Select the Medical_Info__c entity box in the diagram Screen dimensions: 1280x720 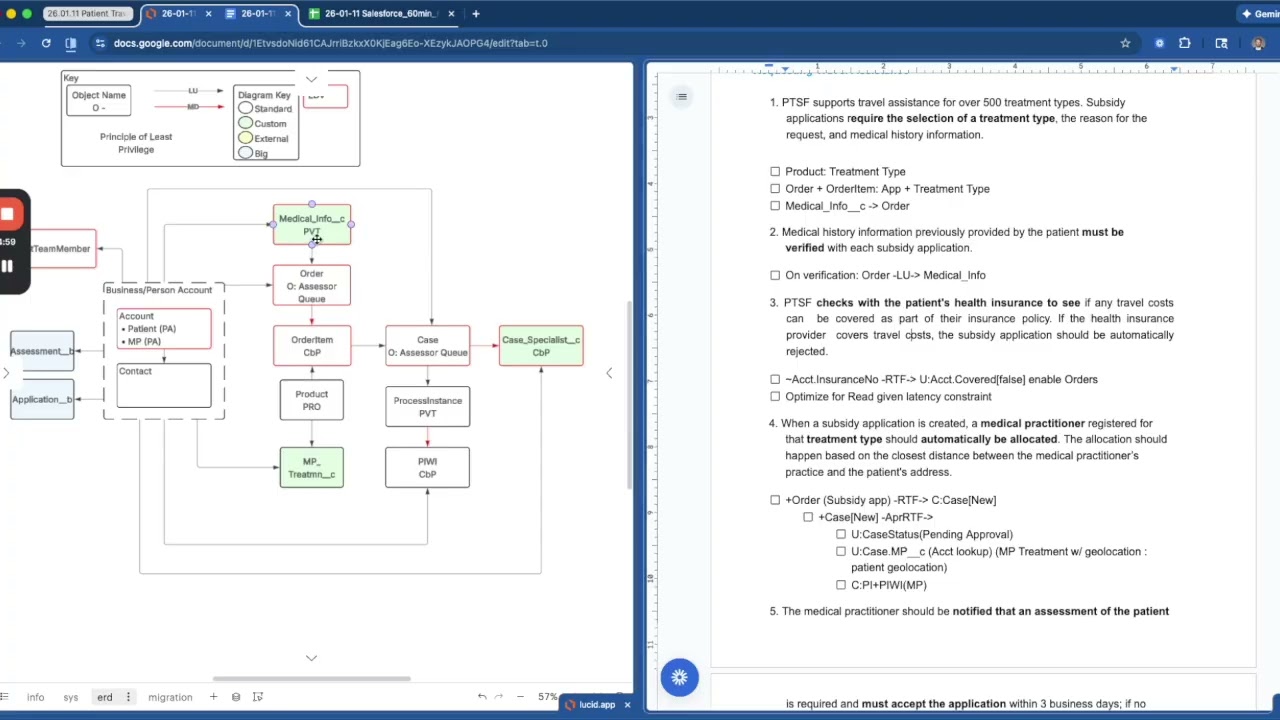312,225
